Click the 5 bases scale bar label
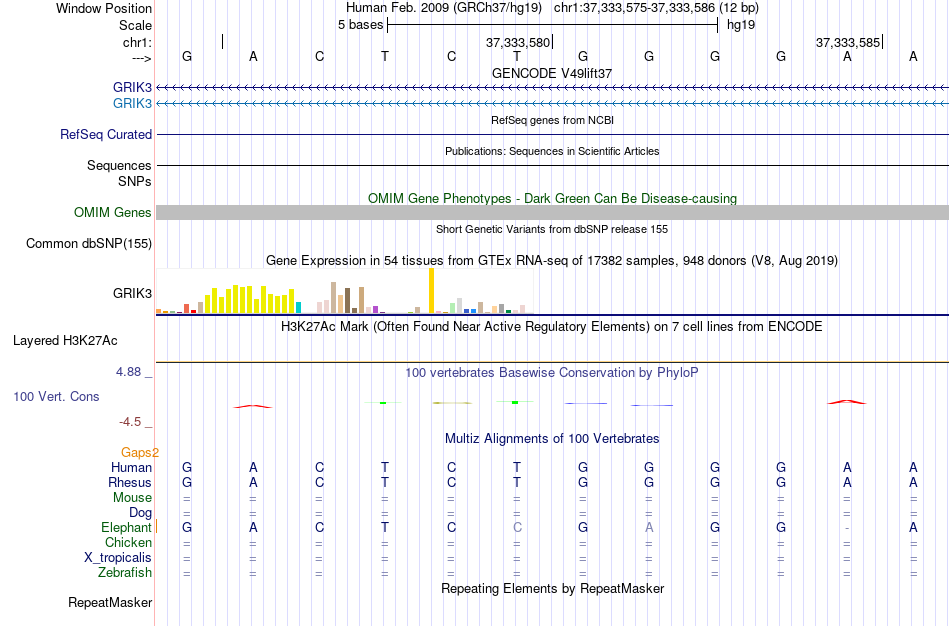 360,25
